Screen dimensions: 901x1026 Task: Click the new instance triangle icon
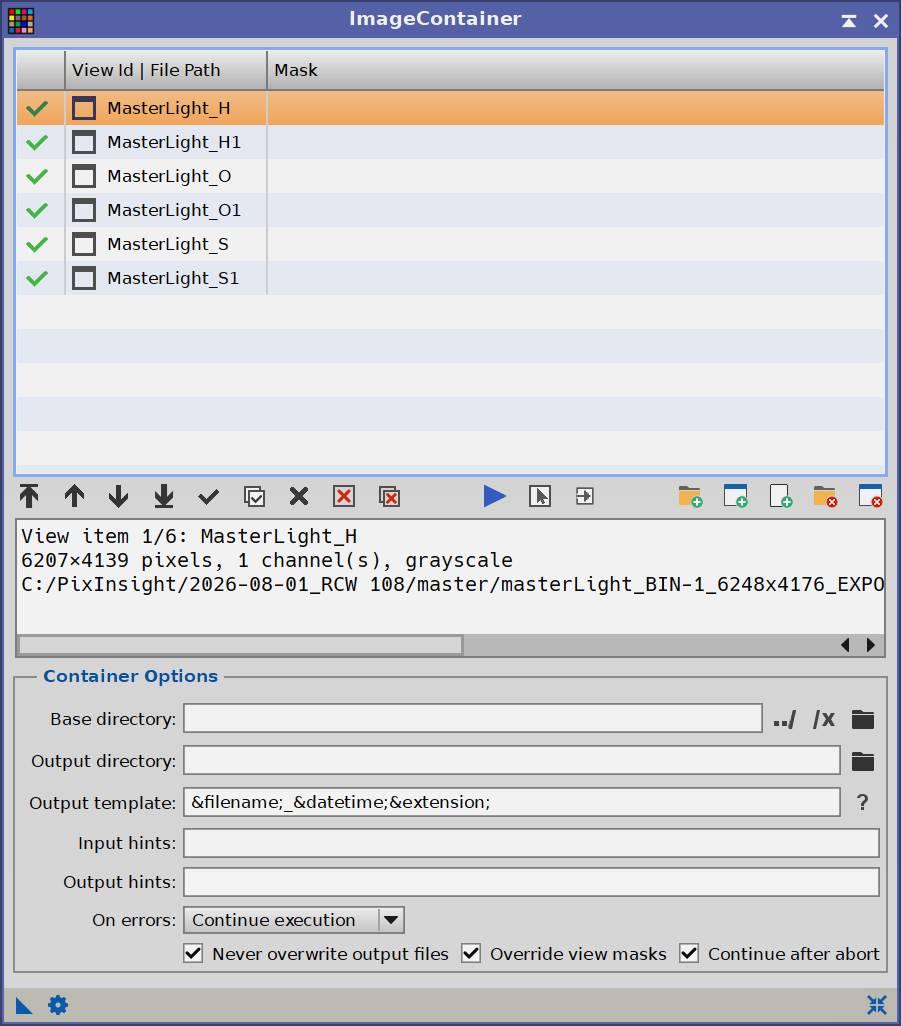point(24,1005)
